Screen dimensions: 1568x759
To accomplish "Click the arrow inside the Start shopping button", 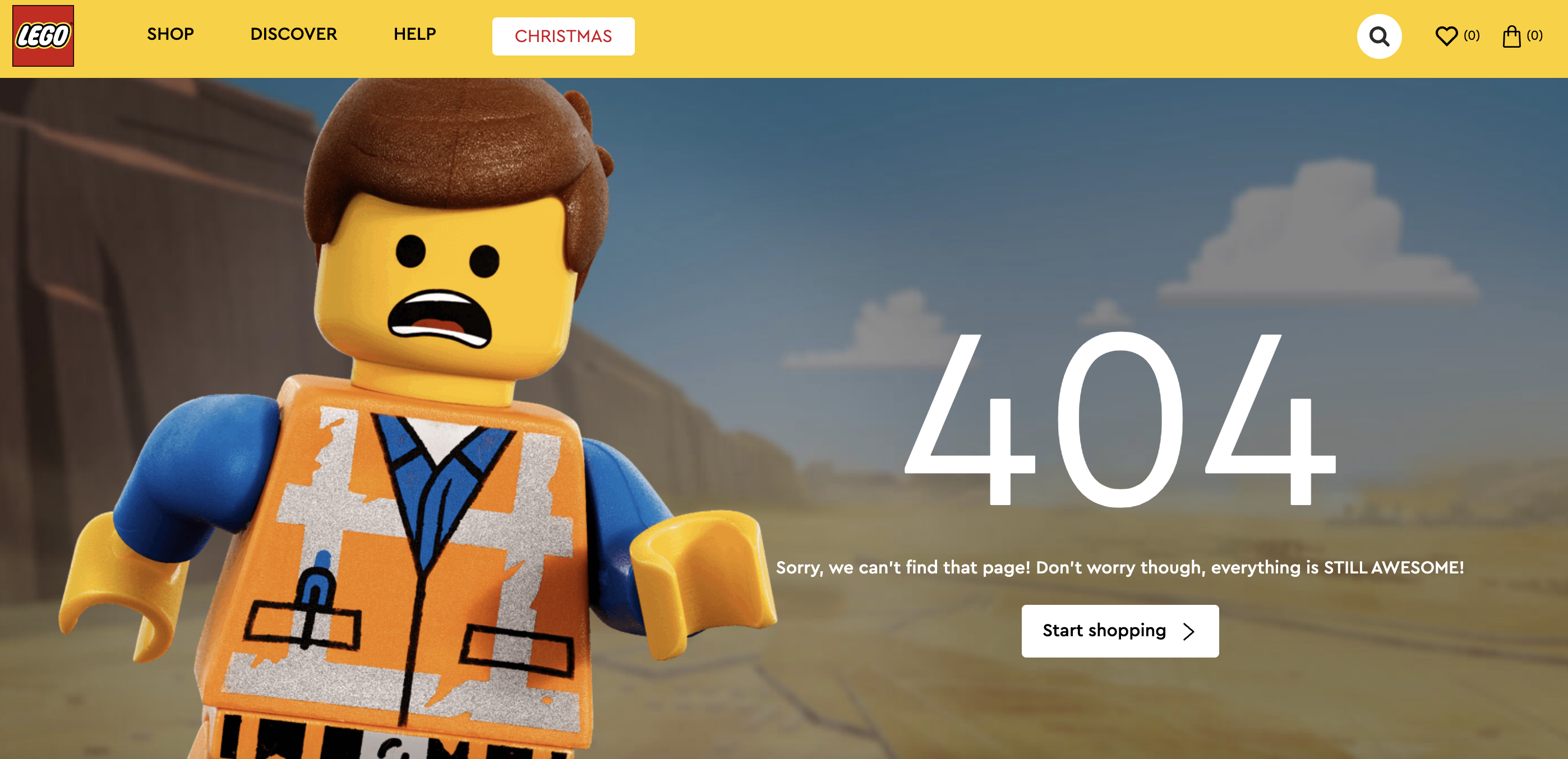I will (1188, 631).
